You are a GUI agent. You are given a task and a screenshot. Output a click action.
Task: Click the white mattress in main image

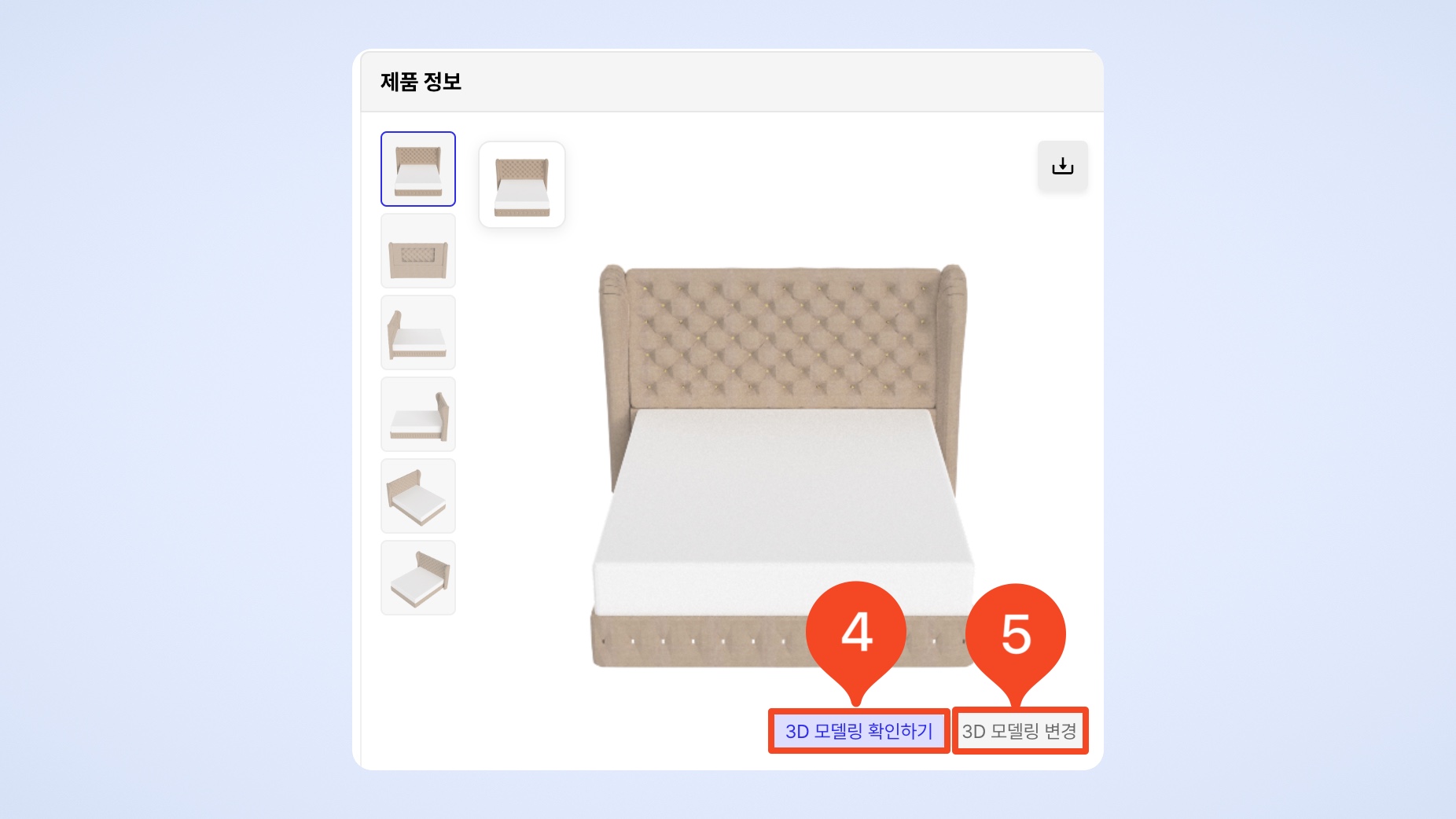click(x=784, y=511)
